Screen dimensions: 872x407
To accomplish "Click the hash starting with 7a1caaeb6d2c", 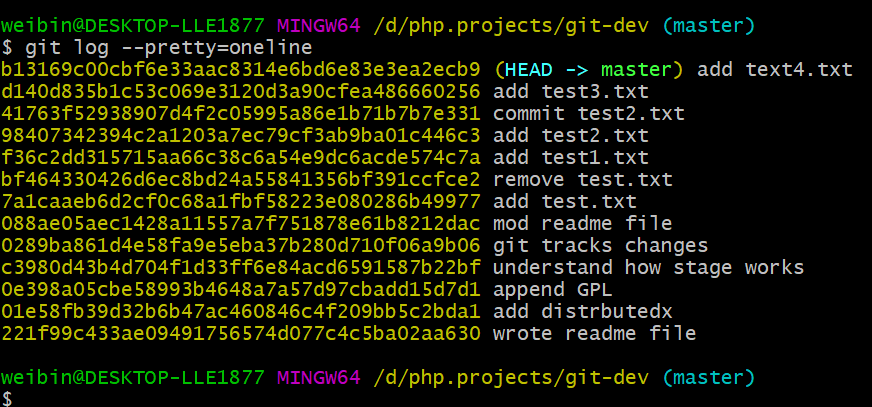I will (240, 201).
